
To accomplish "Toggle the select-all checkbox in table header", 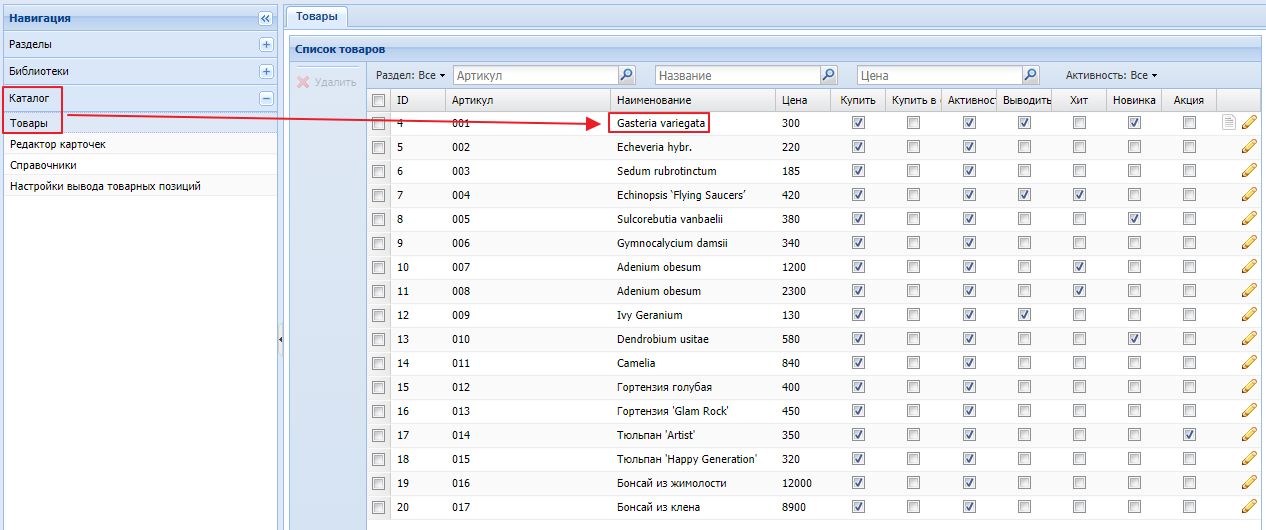I will point(378,100).
